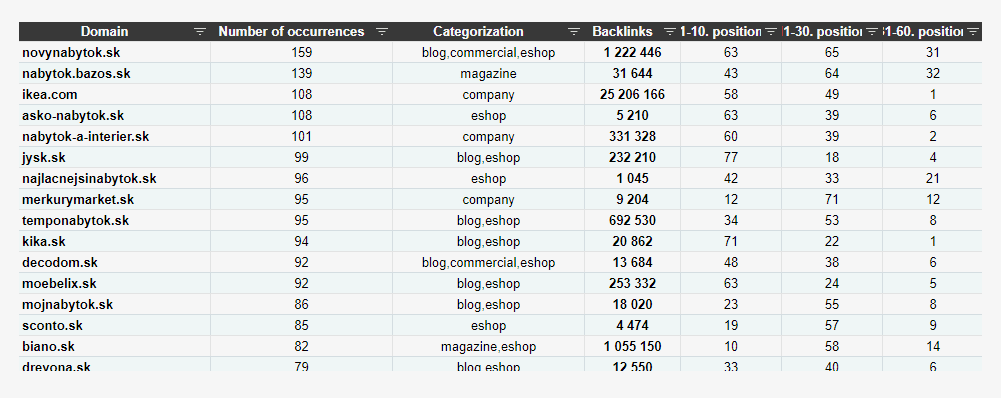Open the Domain column filter icon

200,32
